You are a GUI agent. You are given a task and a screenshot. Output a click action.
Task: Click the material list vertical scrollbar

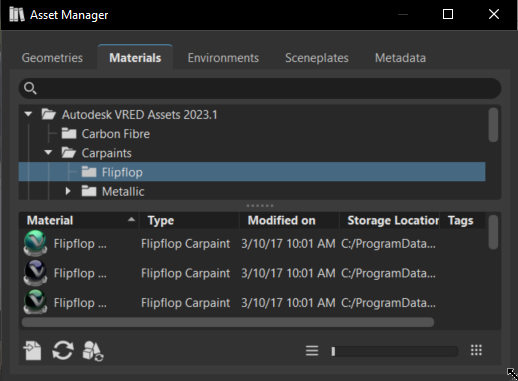point(493,232)
